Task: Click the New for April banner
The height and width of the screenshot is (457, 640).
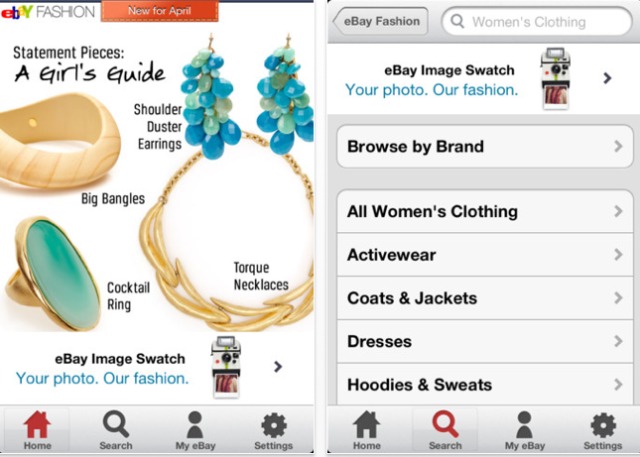Action: pos(160,11)
